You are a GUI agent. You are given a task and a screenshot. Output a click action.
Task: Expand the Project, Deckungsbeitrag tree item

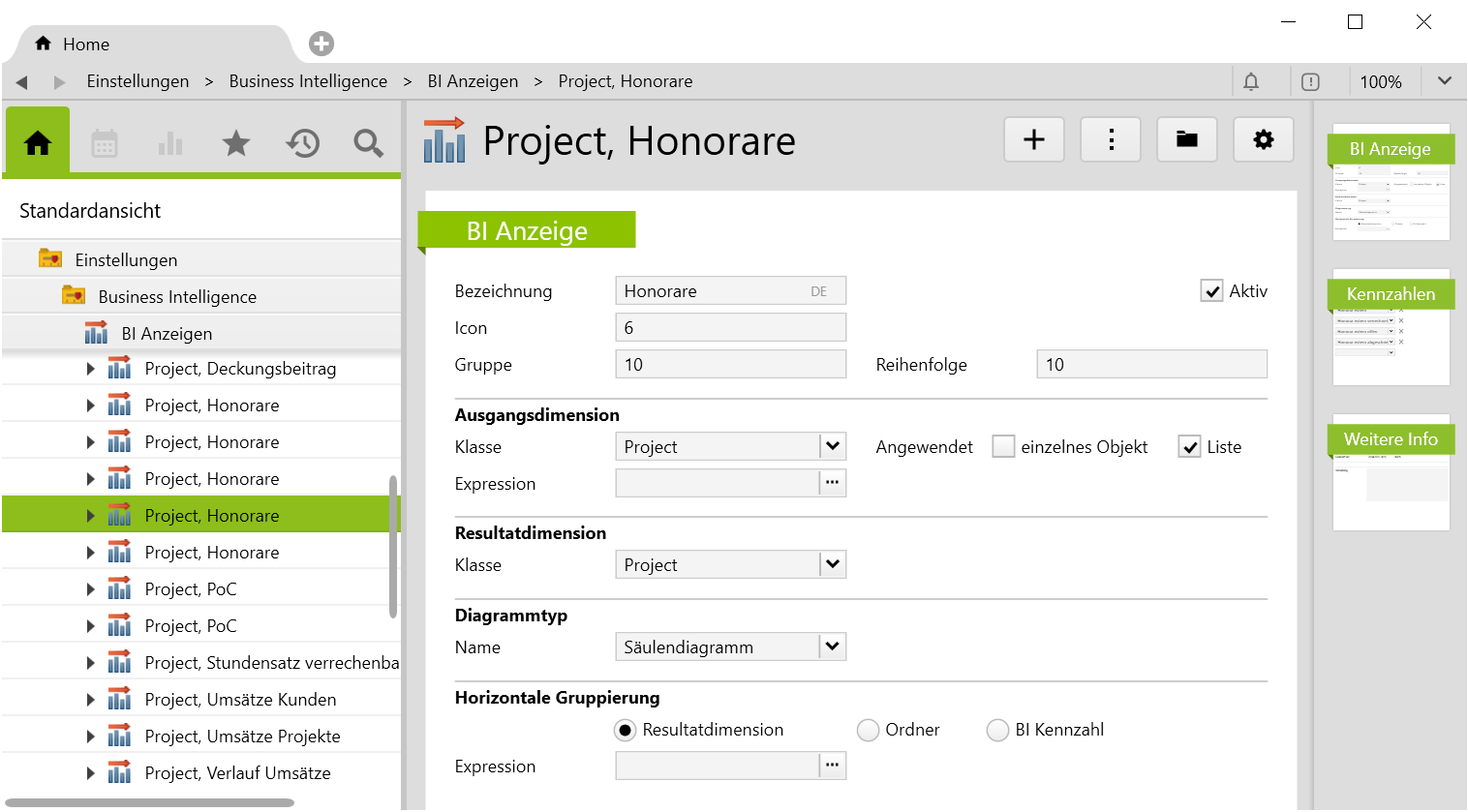(x=91, y=369)
